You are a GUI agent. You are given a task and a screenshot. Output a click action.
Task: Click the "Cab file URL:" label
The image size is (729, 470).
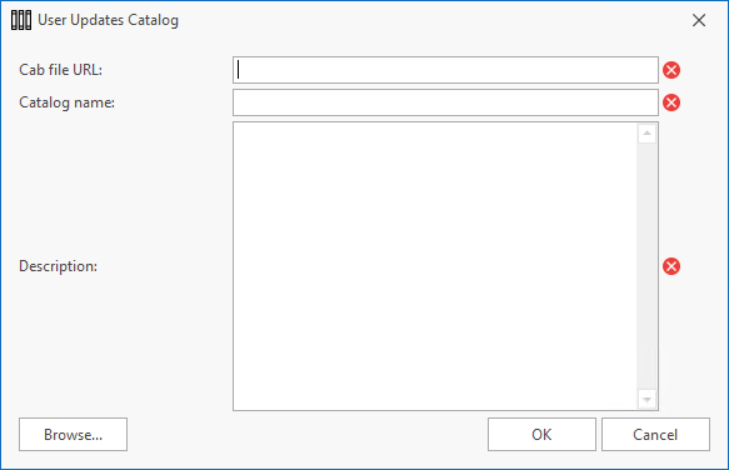(x=61, y=70)
